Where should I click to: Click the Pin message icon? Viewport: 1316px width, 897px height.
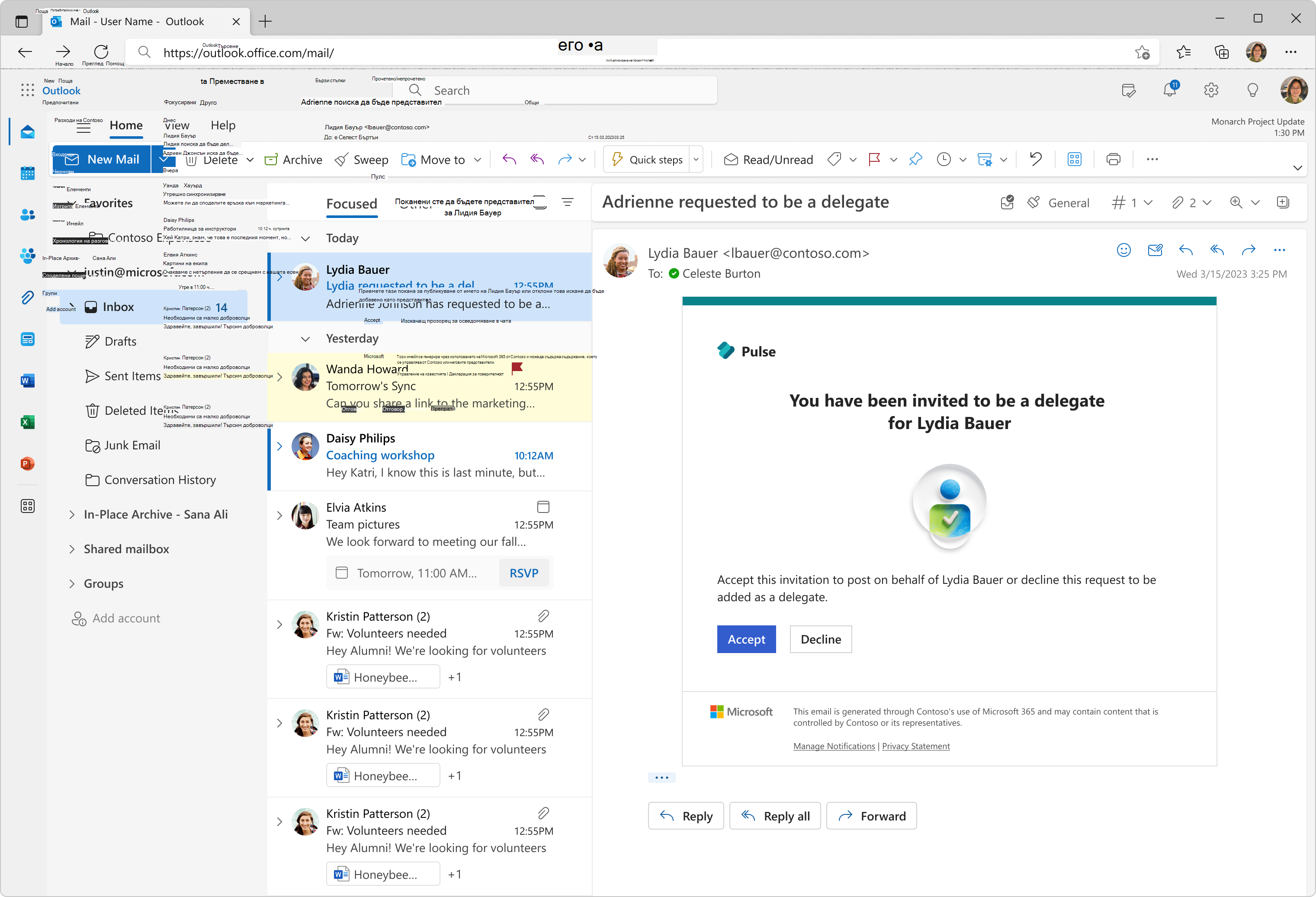pos(915,160)
